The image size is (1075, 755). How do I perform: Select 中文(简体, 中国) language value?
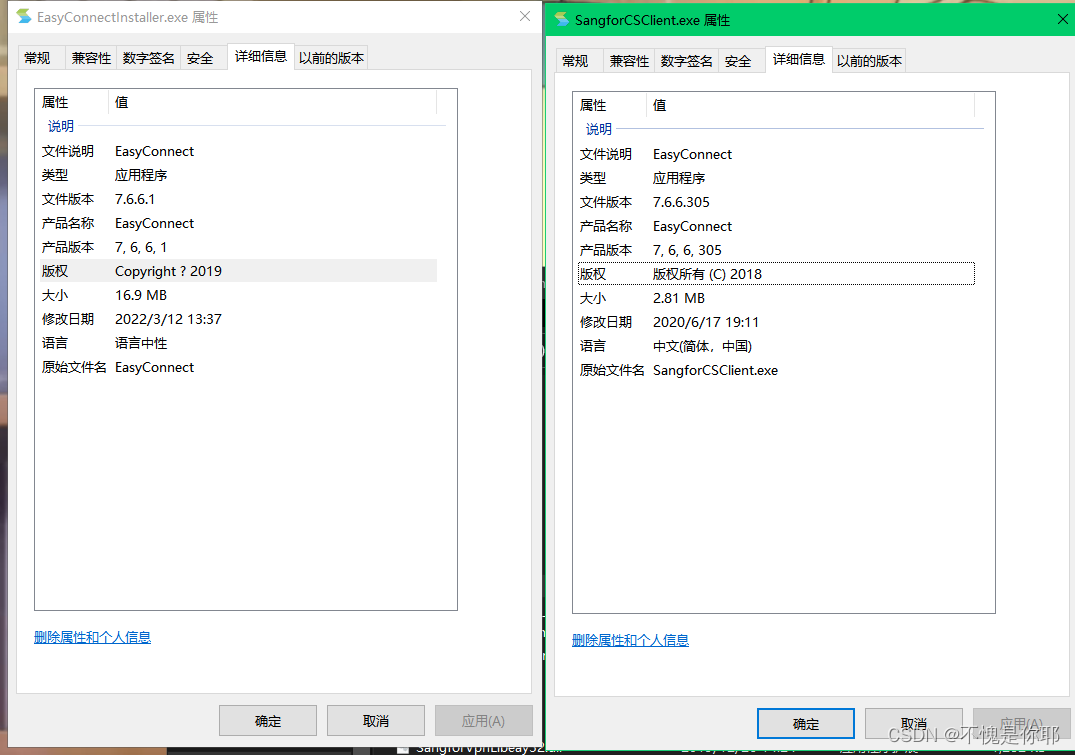(703, 346)
